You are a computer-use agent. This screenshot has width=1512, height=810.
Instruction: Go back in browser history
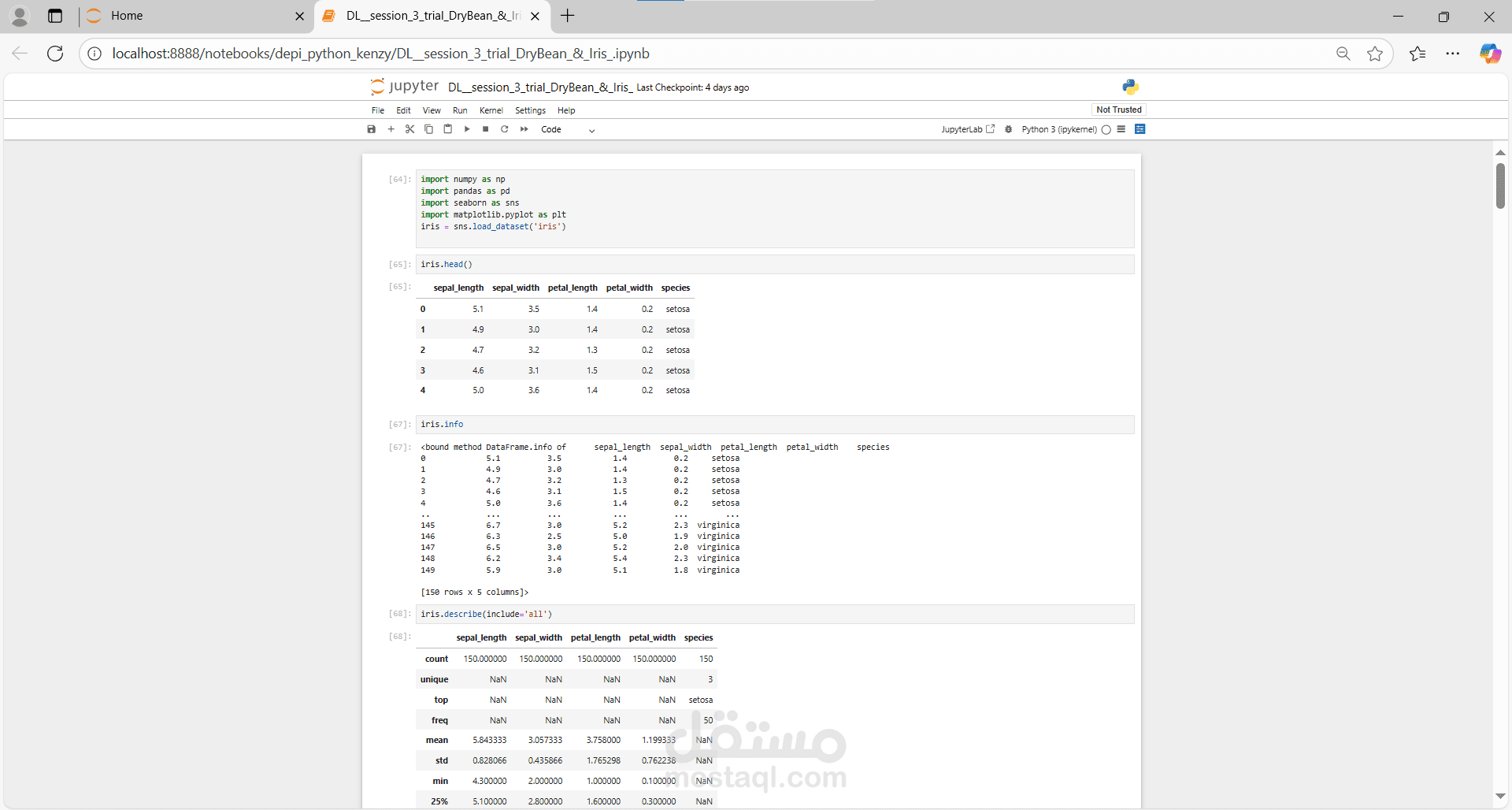(20, 54)
